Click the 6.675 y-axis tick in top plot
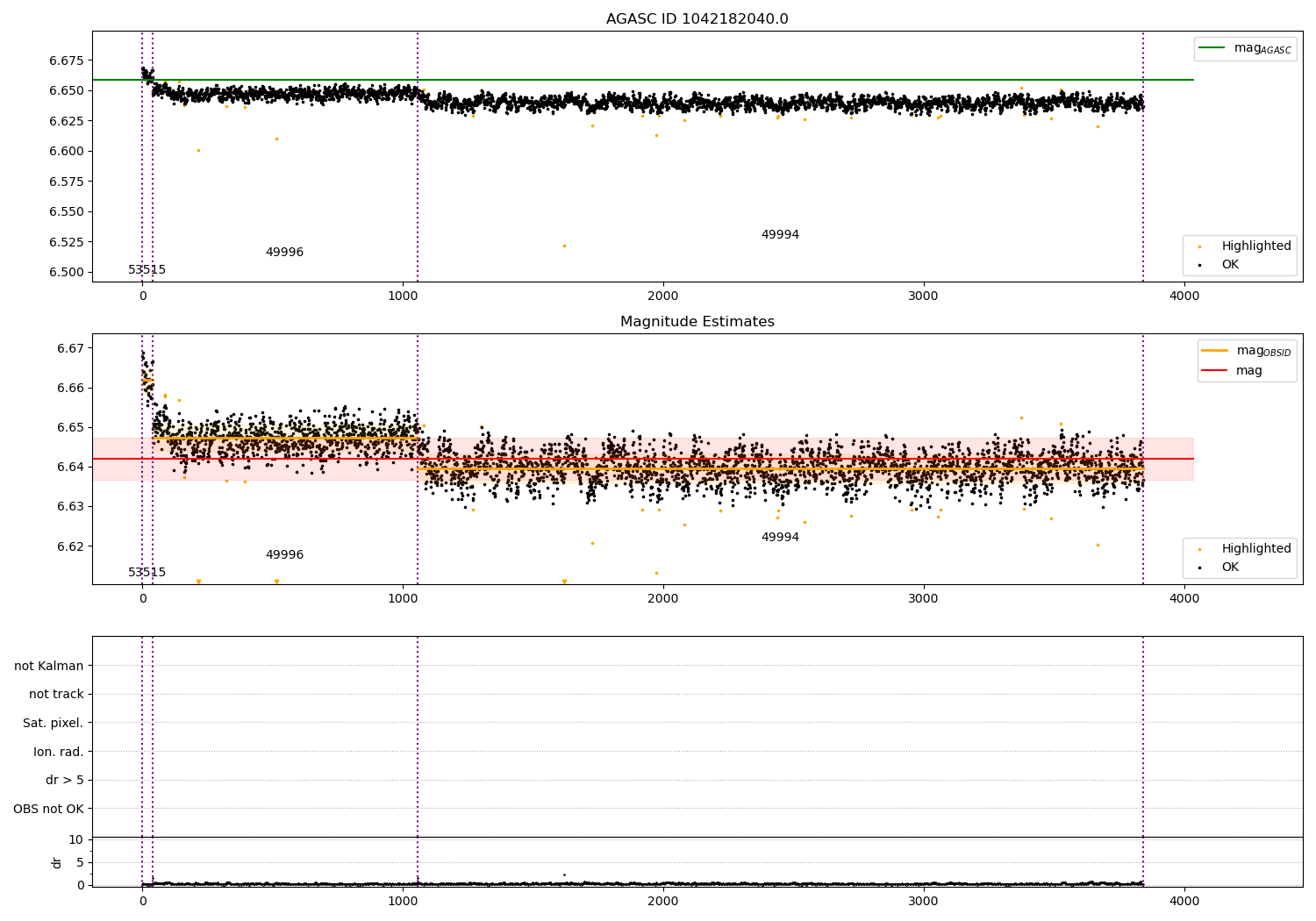 point(66,61)
